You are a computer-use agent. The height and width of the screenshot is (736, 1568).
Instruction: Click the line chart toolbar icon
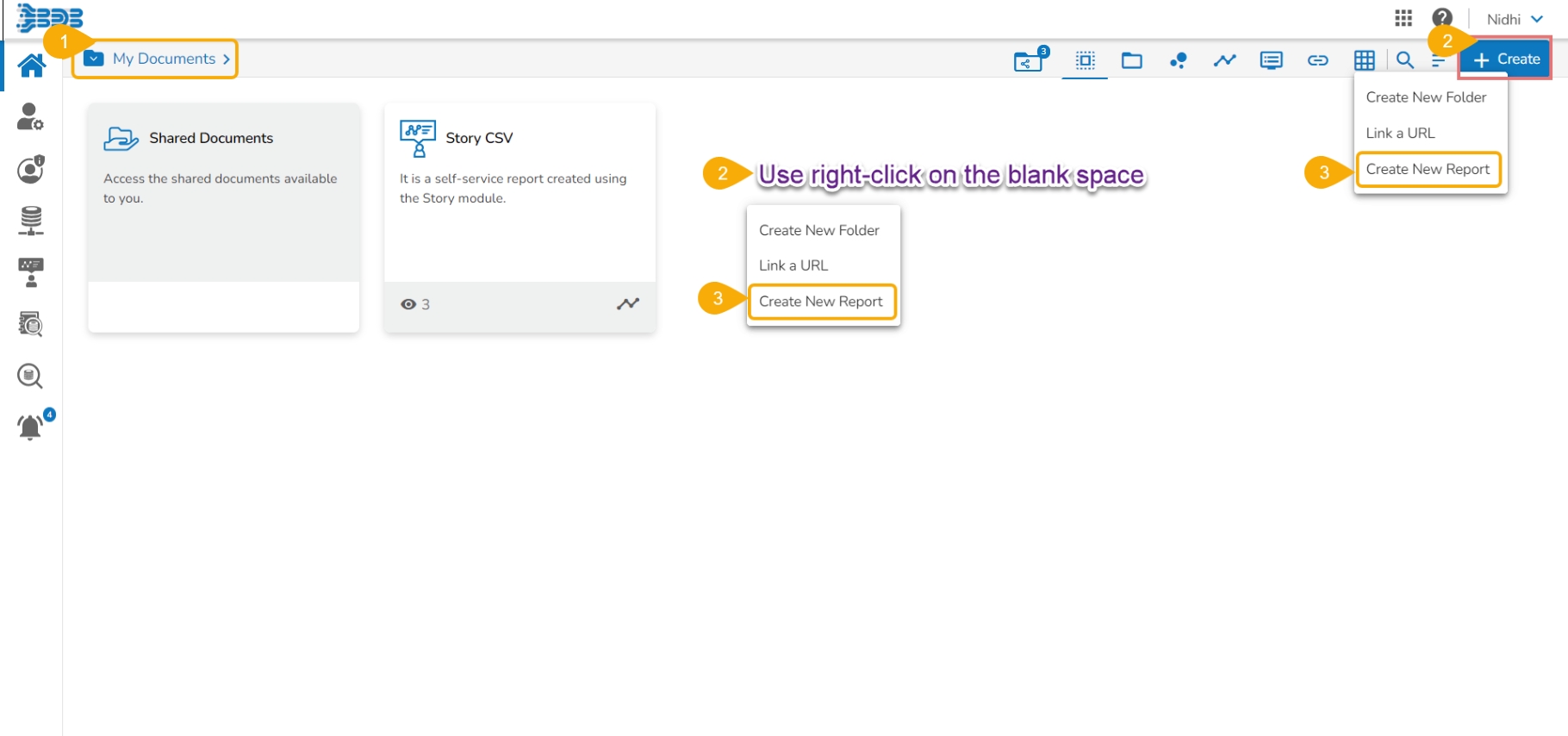click(1224, 60)
